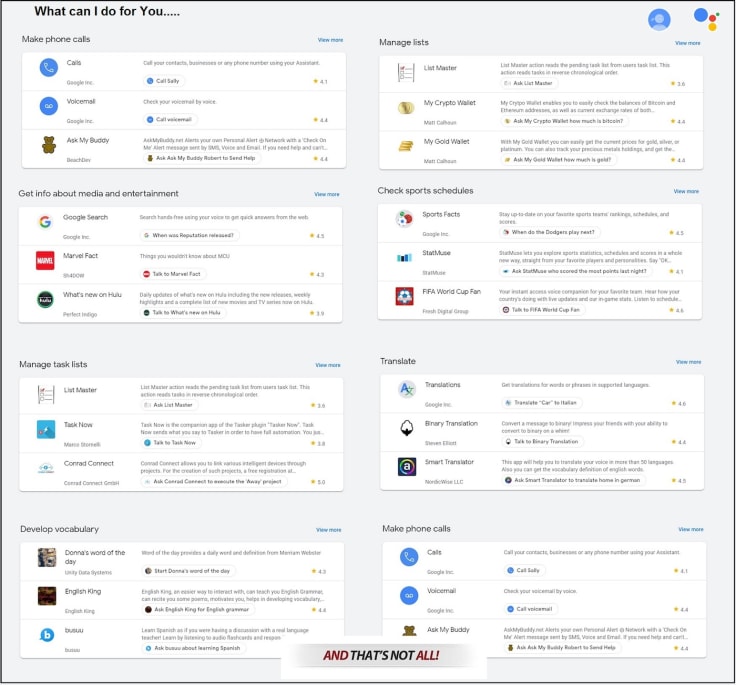736x685 pixels.
Task: Click the 'Task Now' title
Action: [78, 425]
